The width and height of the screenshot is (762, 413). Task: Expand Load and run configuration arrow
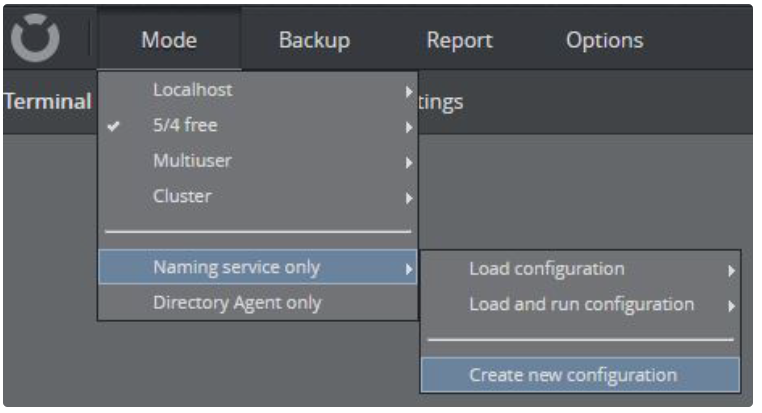(x=731, y=306)
